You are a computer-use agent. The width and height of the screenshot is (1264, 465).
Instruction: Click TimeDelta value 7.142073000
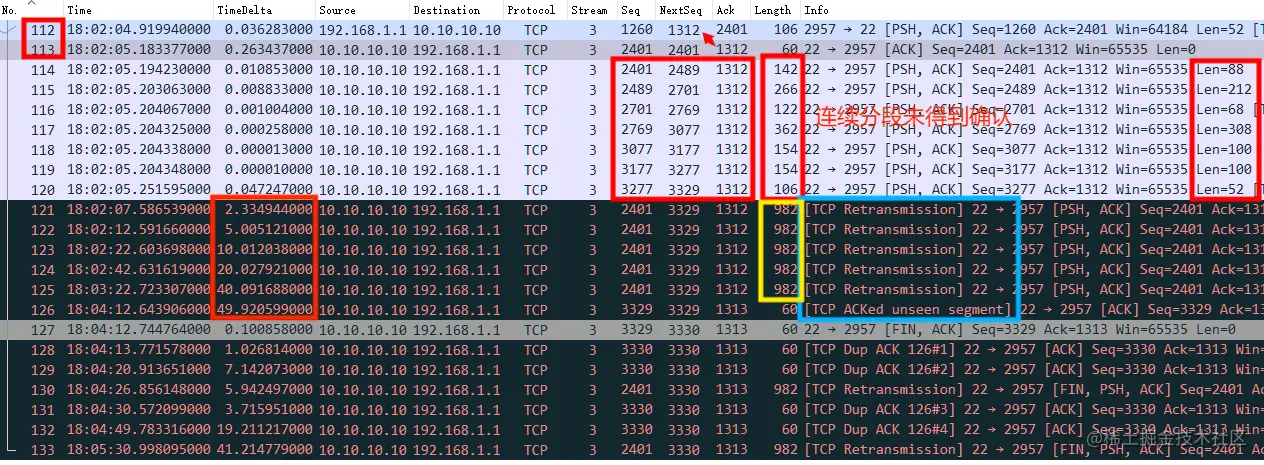click(267, 370)
